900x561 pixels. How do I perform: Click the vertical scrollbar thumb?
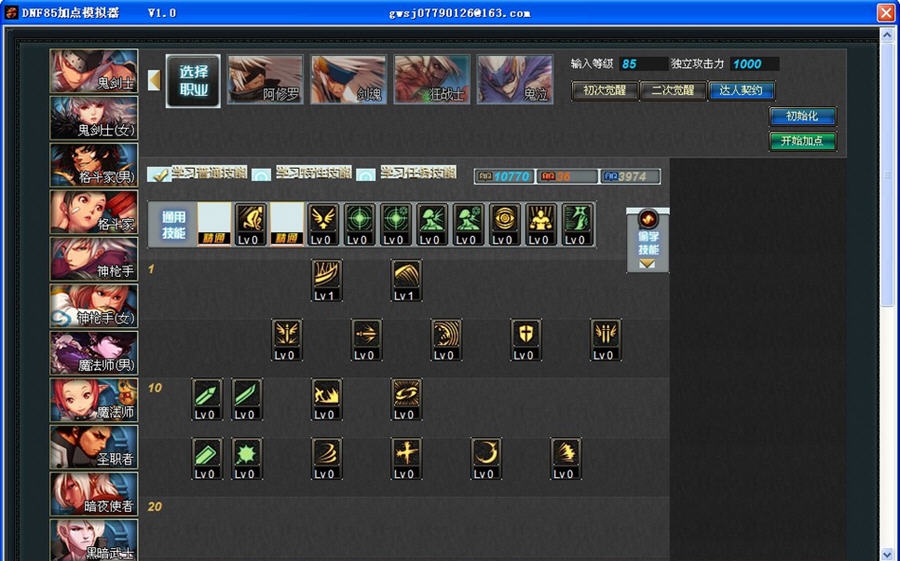click(x=887, y=175)
